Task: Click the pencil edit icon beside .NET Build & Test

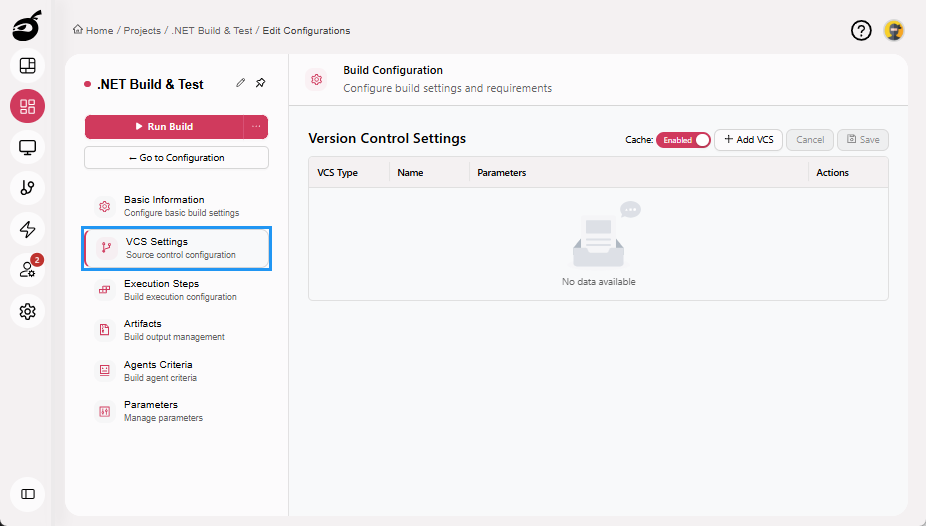Action: (x=240, y=83)
